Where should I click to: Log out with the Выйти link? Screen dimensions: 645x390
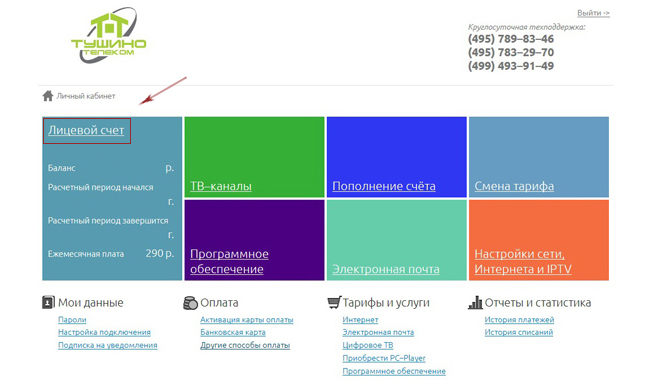[593, 13]
